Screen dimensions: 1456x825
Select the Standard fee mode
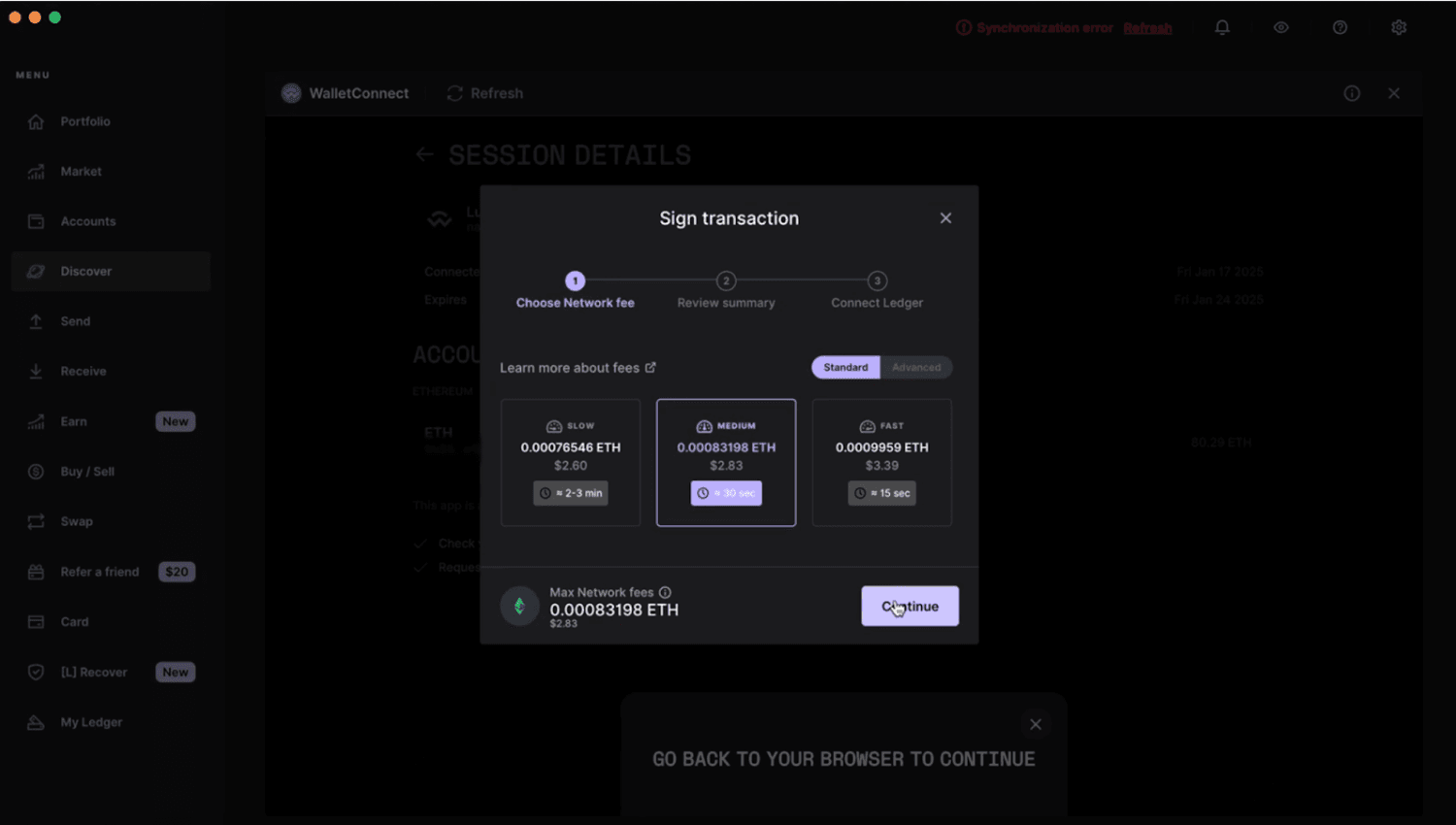(845, 367)
